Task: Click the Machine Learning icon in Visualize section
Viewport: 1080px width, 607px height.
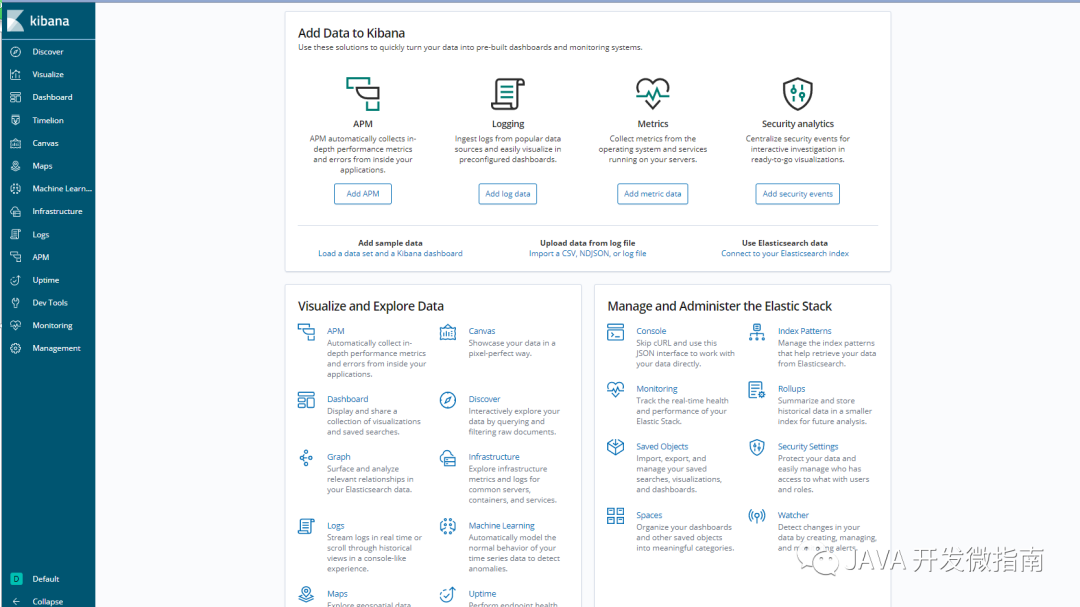Action: [448, 526]
